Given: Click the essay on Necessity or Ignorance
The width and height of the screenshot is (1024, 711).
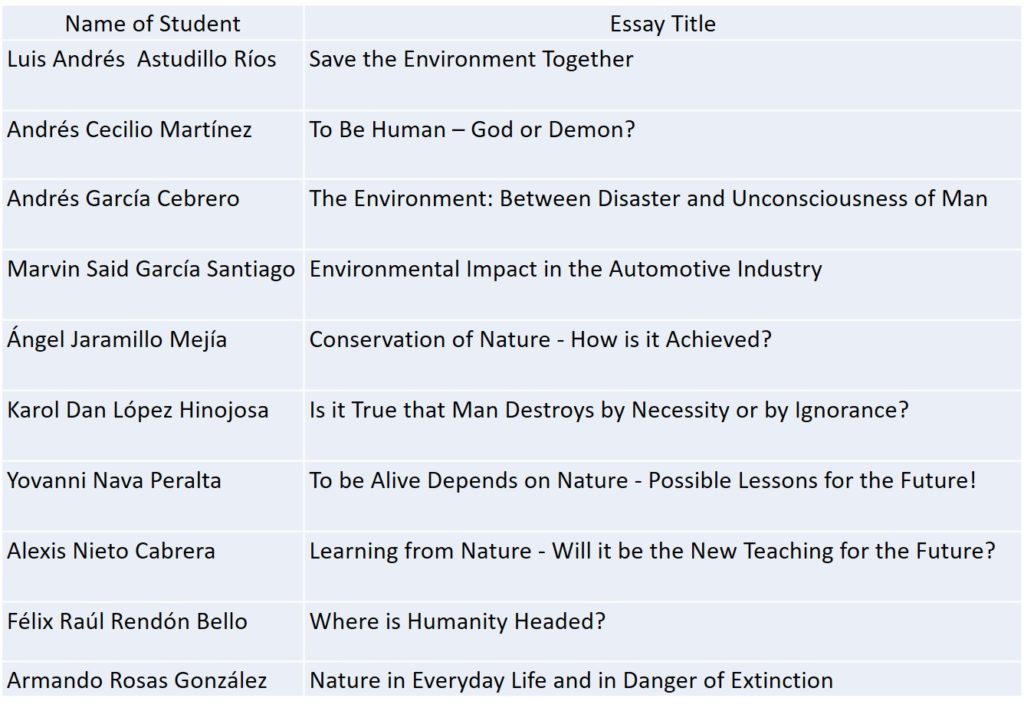Looking at the screenshot, I should [608, 410].
